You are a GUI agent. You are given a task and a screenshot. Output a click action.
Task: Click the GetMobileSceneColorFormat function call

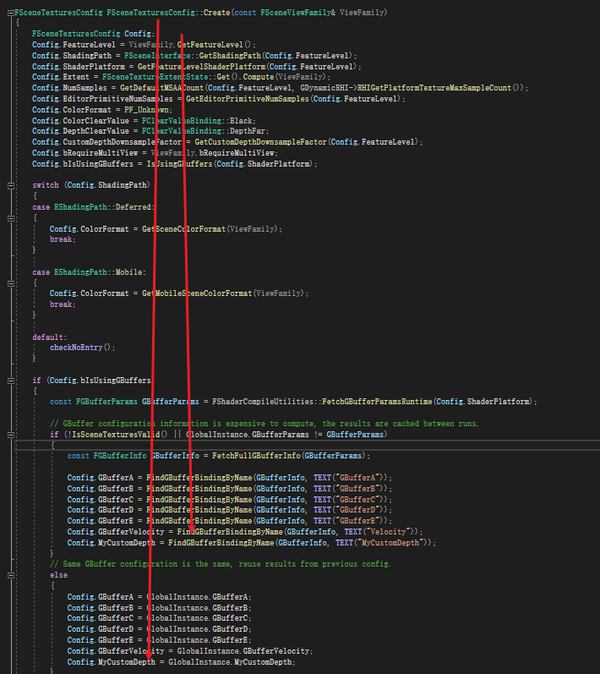pos(197,294)
